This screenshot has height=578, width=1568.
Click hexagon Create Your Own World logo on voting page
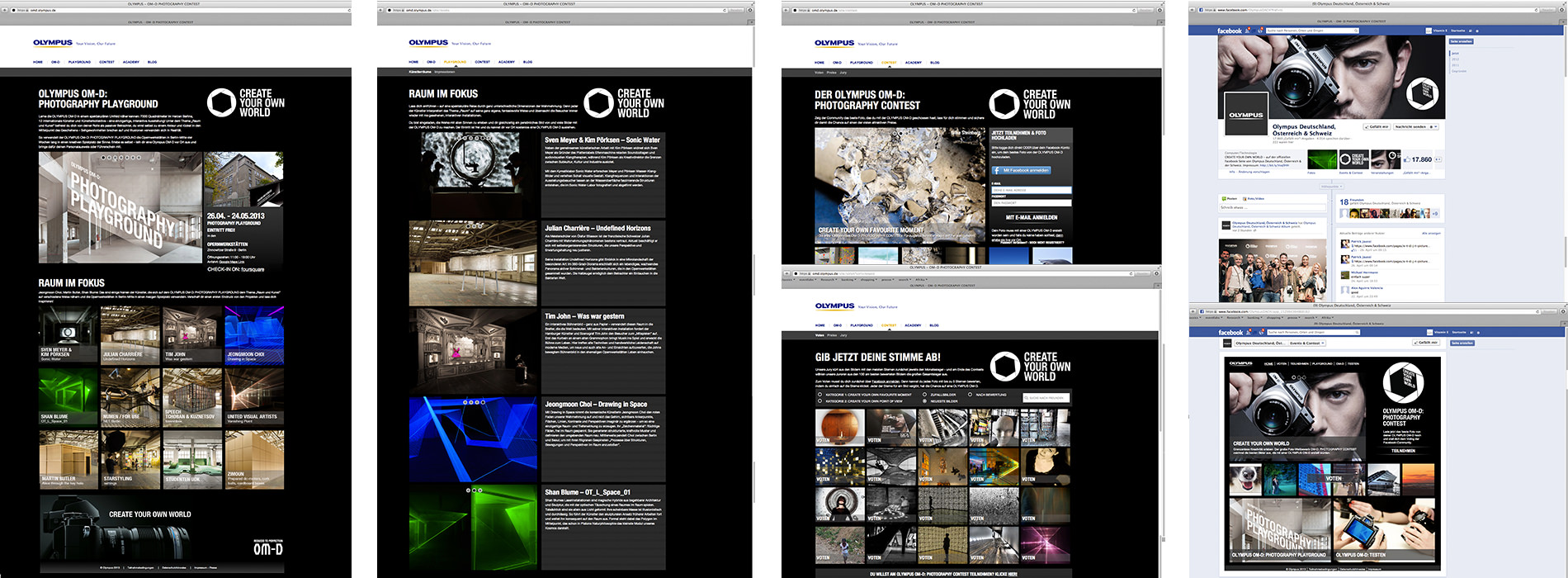[1004, 367]
